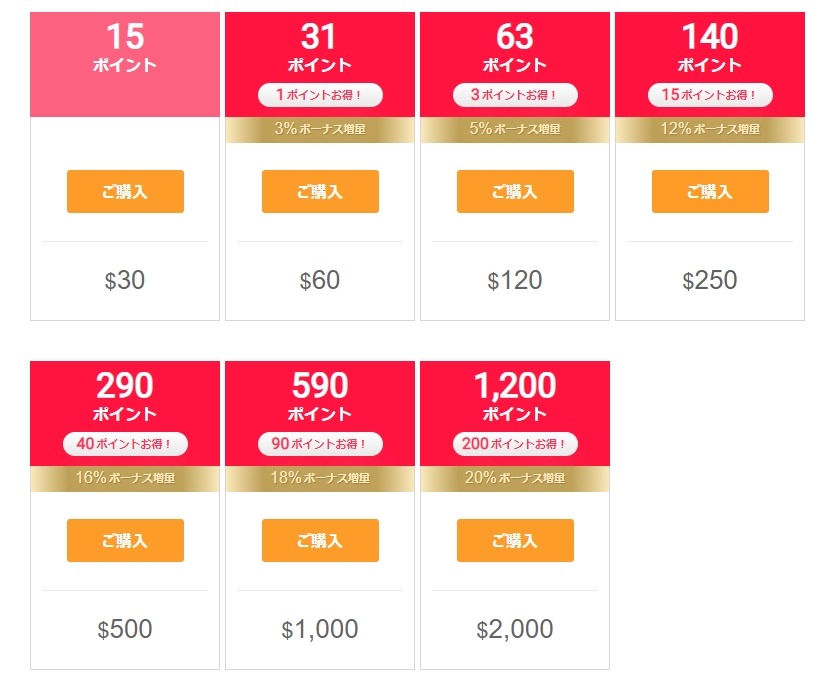Select the 200ポイントお得 badge
This screenshot has height=685, width=836.
[515, 444]
